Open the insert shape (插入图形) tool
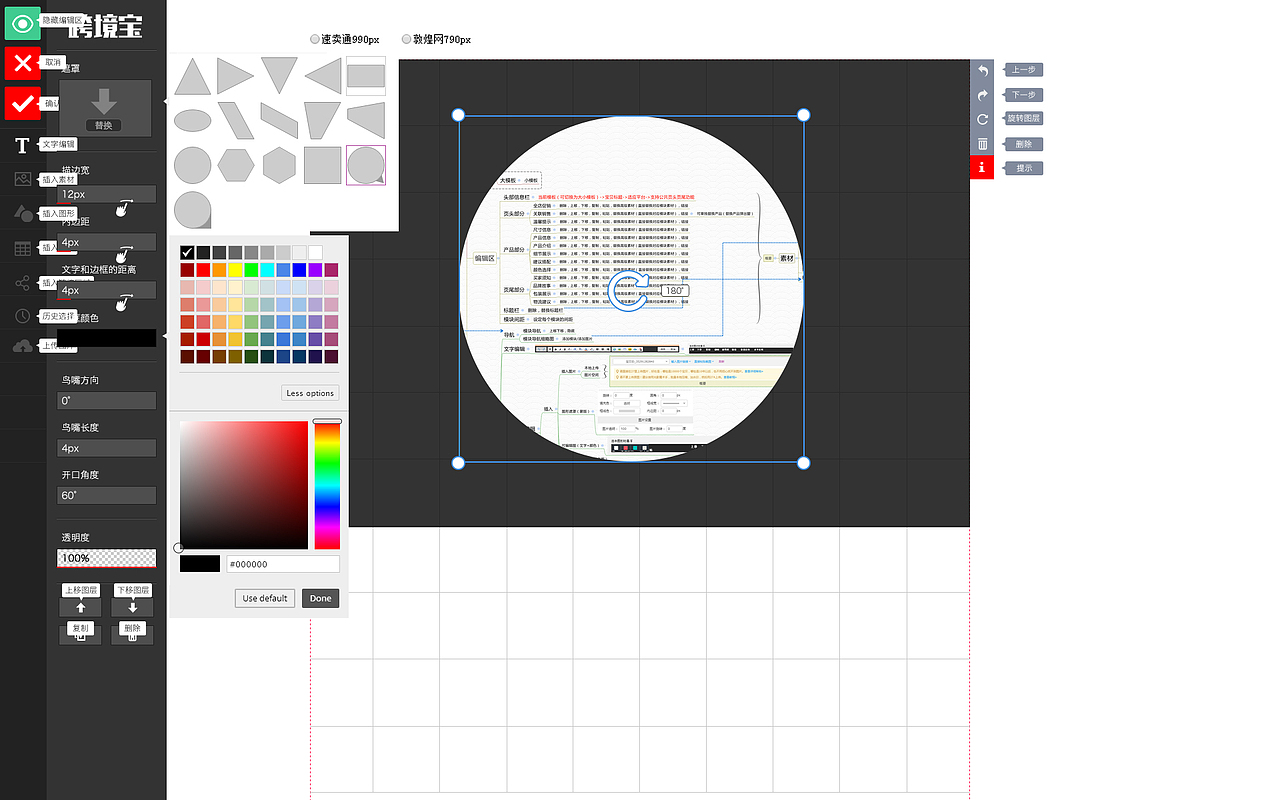Image resolution: width=1280 pixels, height=800 pixels. [x=22, y=213]
